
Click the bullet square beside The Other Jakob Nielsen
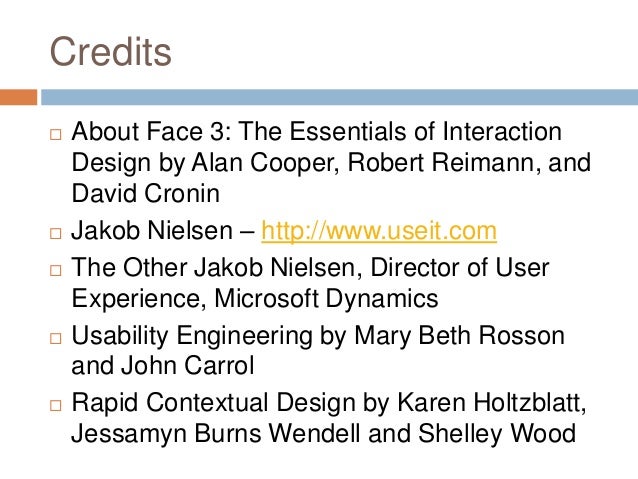56,270
